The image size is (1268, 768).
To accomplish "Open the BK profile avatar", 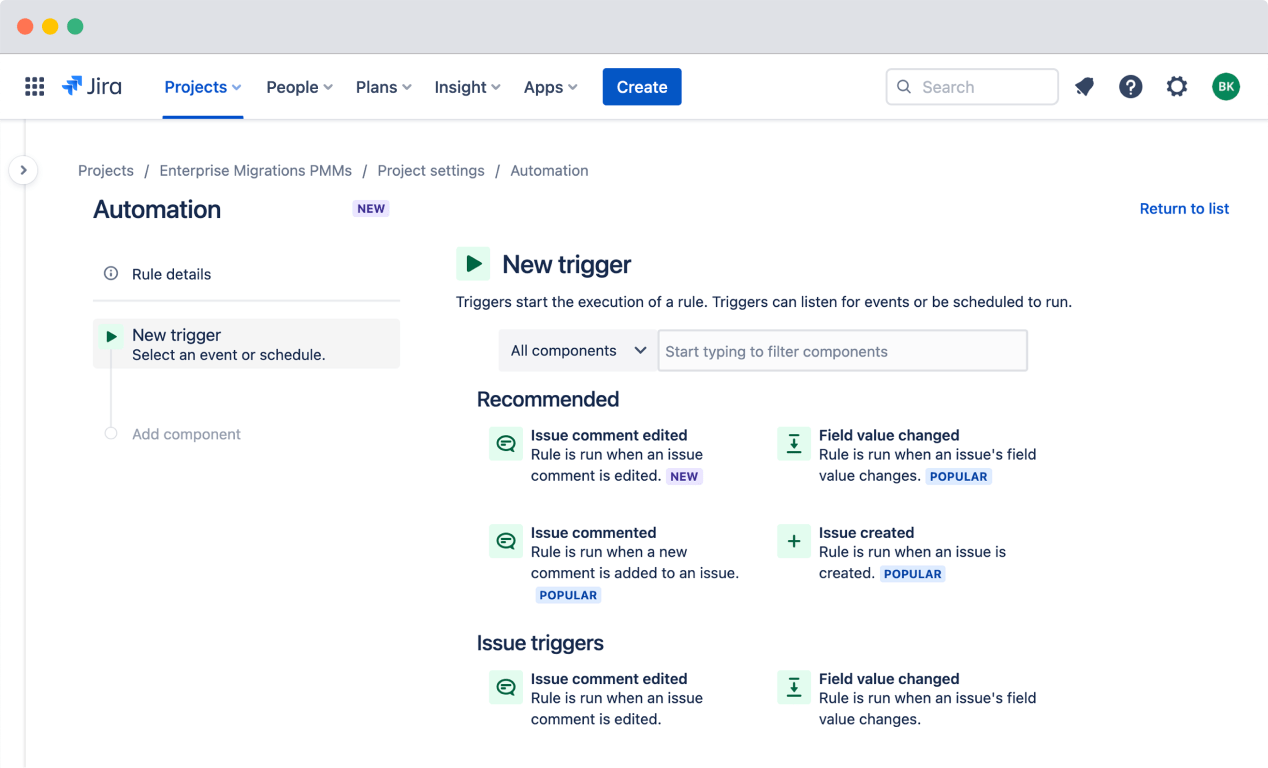I will pos(1226,87).
